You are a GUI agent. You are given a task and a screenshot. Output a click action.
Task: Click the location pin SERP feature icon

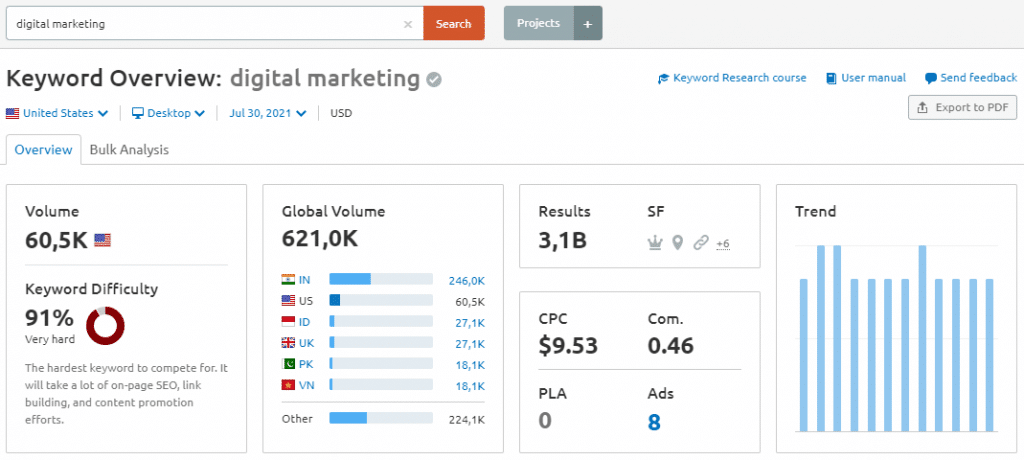(x=678, y=243)
